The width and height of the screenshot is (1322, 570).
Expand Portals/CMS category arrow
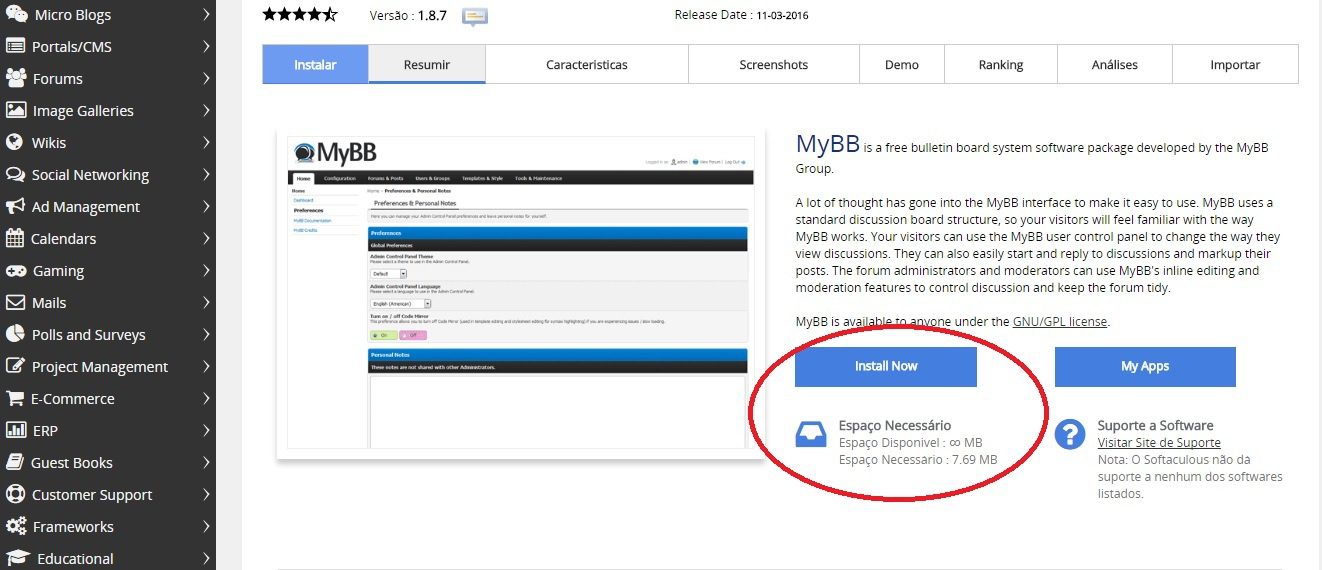(205, 46)
